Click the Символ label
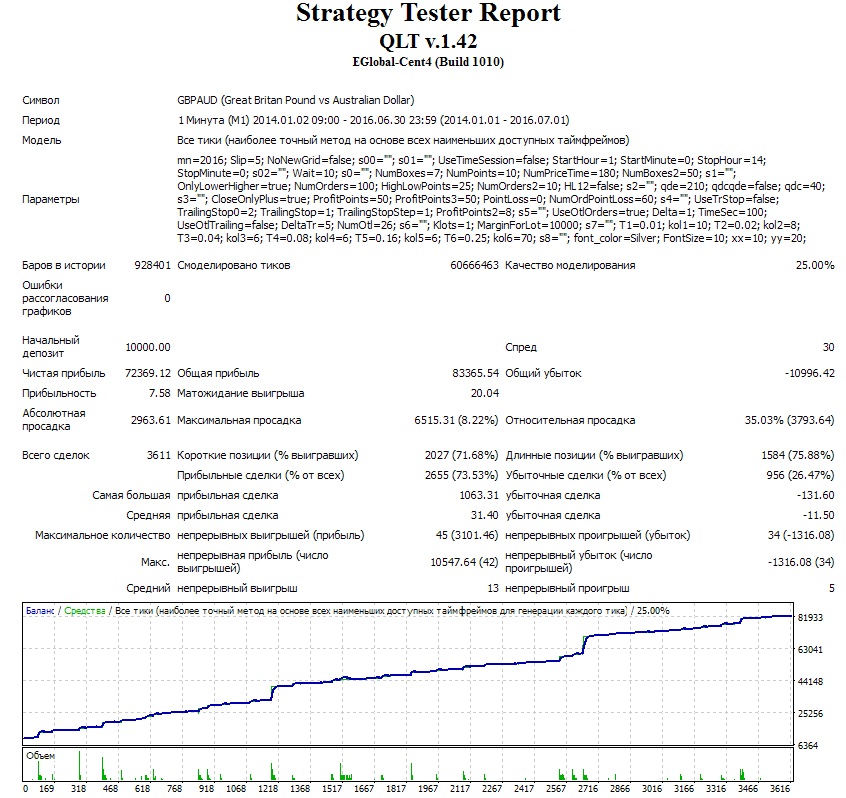 41,100
